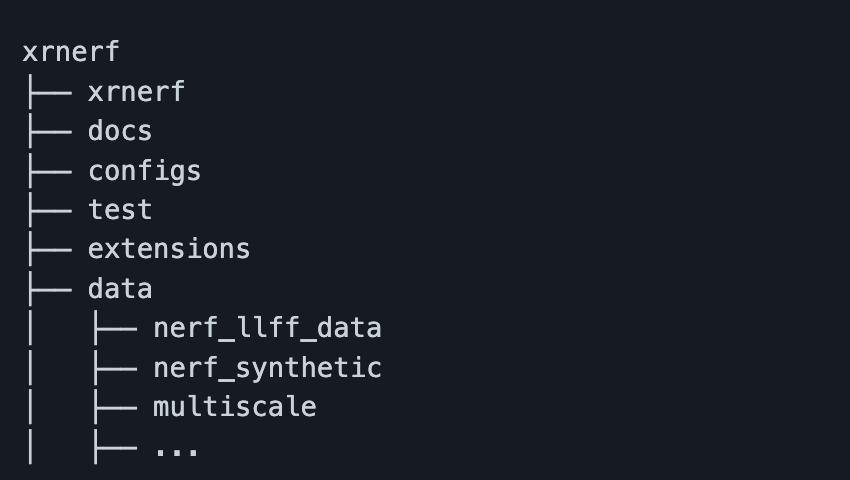Click the branch connector before nerf_synthetic

coord(113,368)
